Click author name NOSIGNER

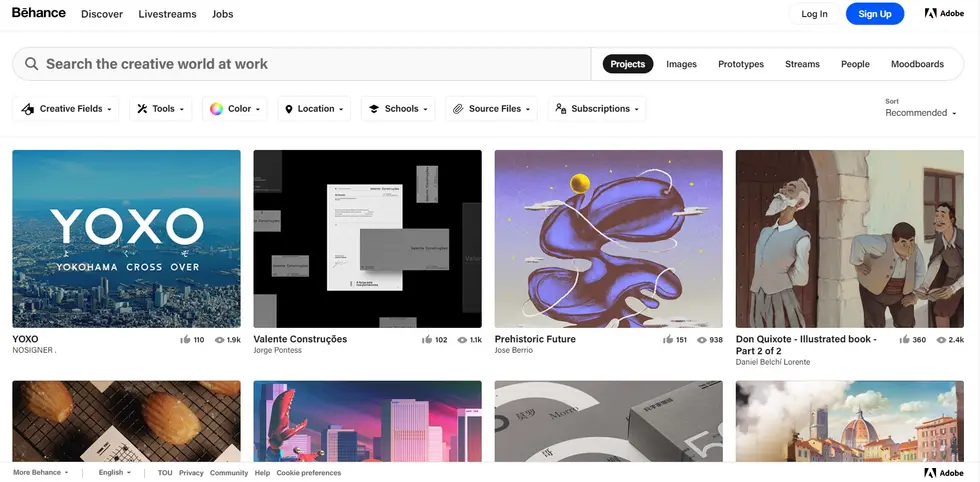coord(34,350)
